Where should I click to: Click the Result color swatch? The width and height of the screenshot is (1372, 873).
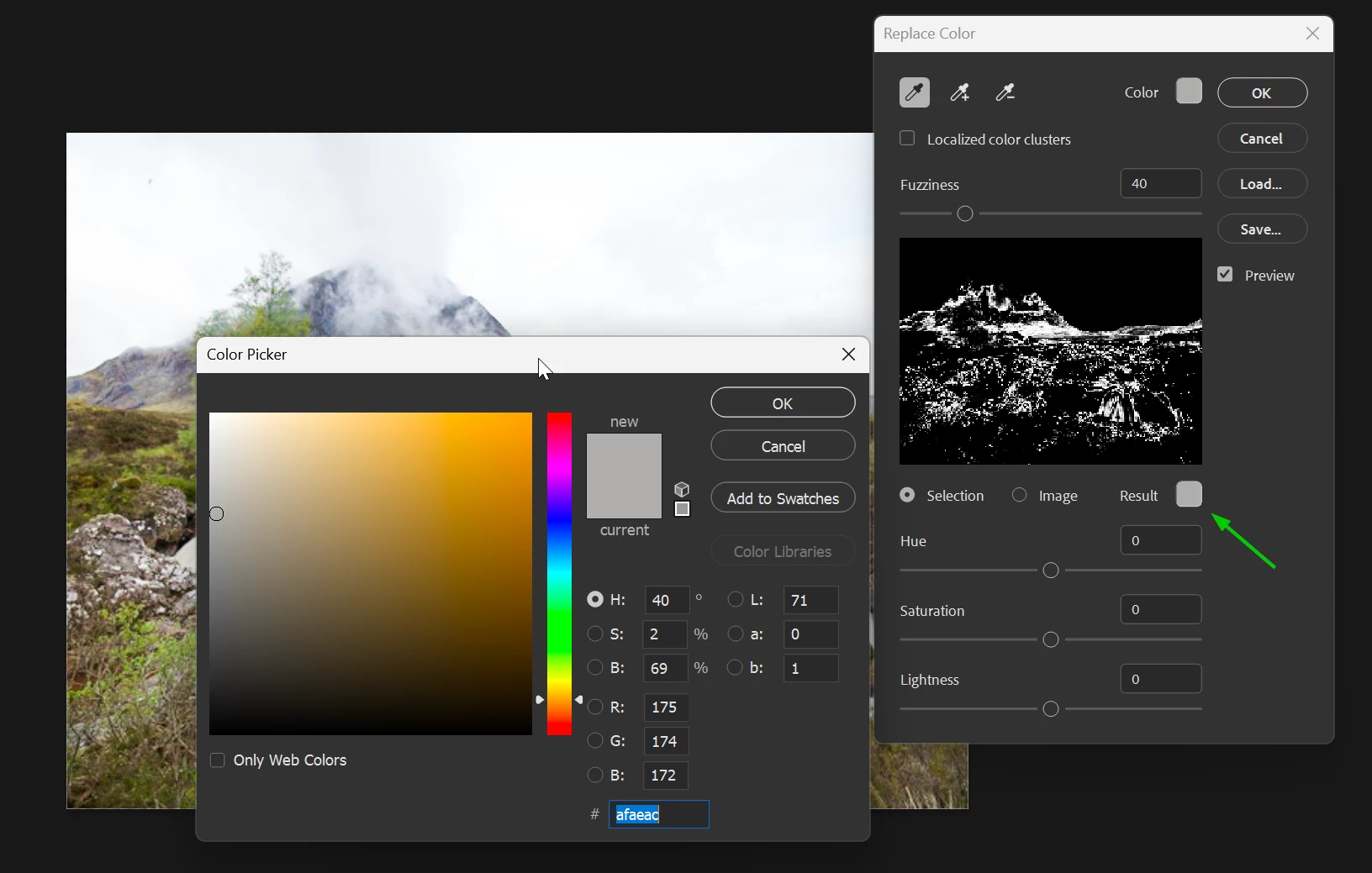1189,494
